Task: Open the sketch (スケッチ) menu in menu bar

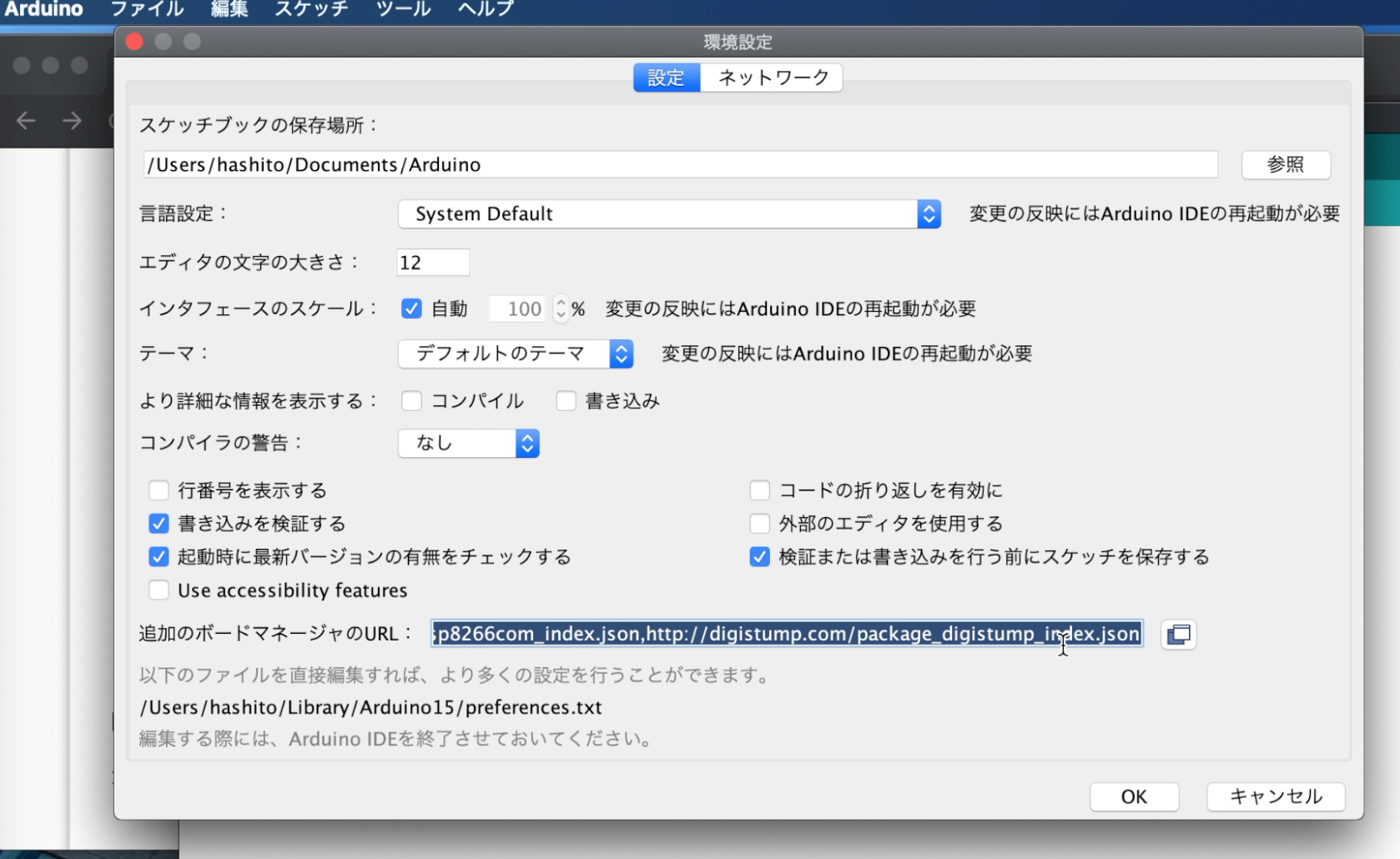Action: click(x=311, y=9)
